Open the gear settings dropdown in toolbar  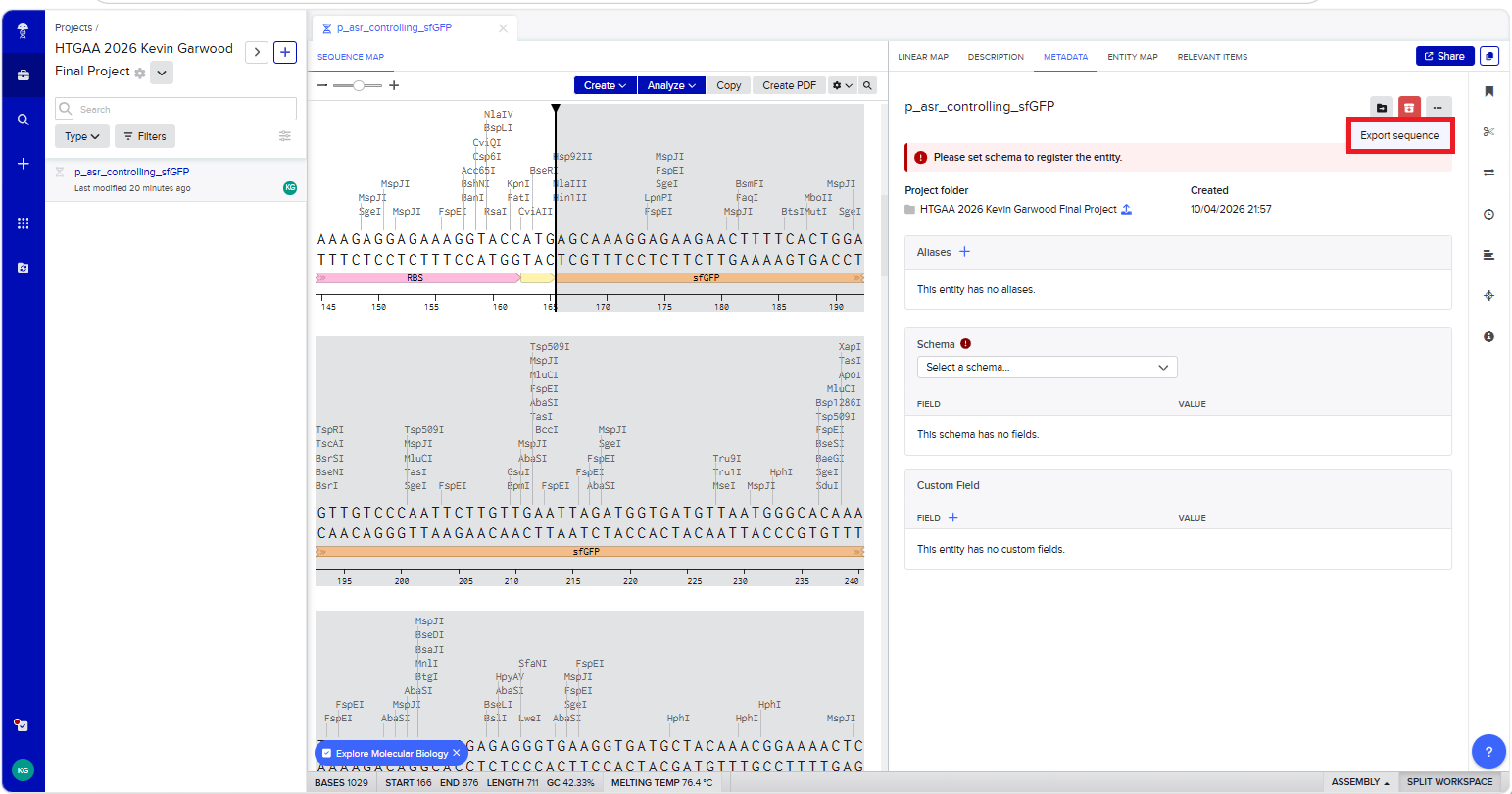(x=842, y=85)
